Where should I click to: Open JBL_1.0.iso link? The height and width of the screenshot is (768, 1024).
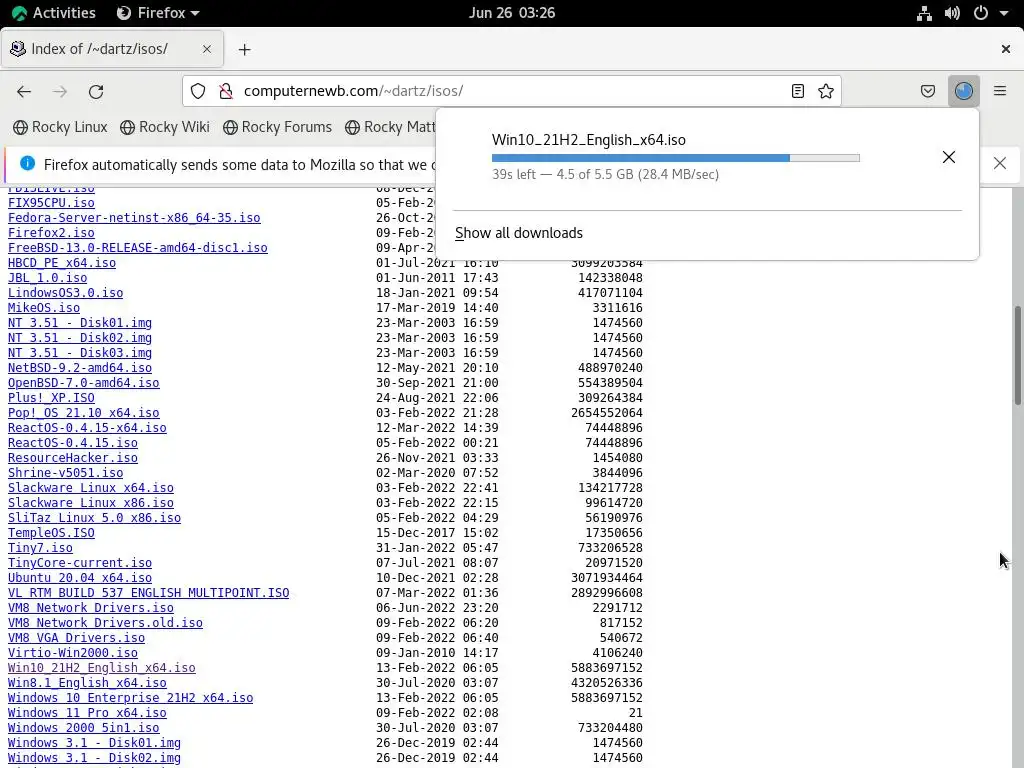[47, 278]
